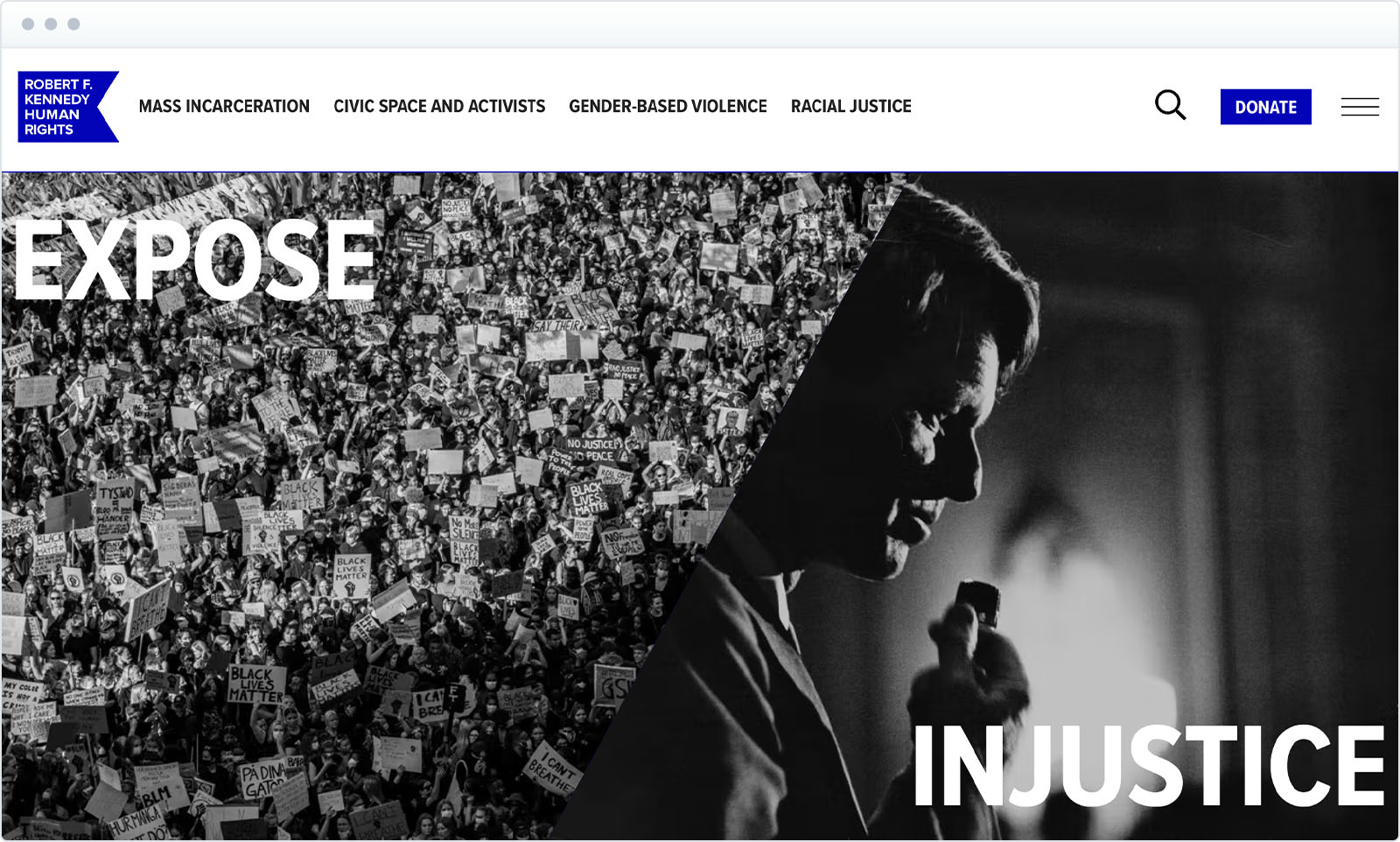This screenshot has width=1400, height=842.
Task: Click the No Justice No Peace sign
Action: 591,450
